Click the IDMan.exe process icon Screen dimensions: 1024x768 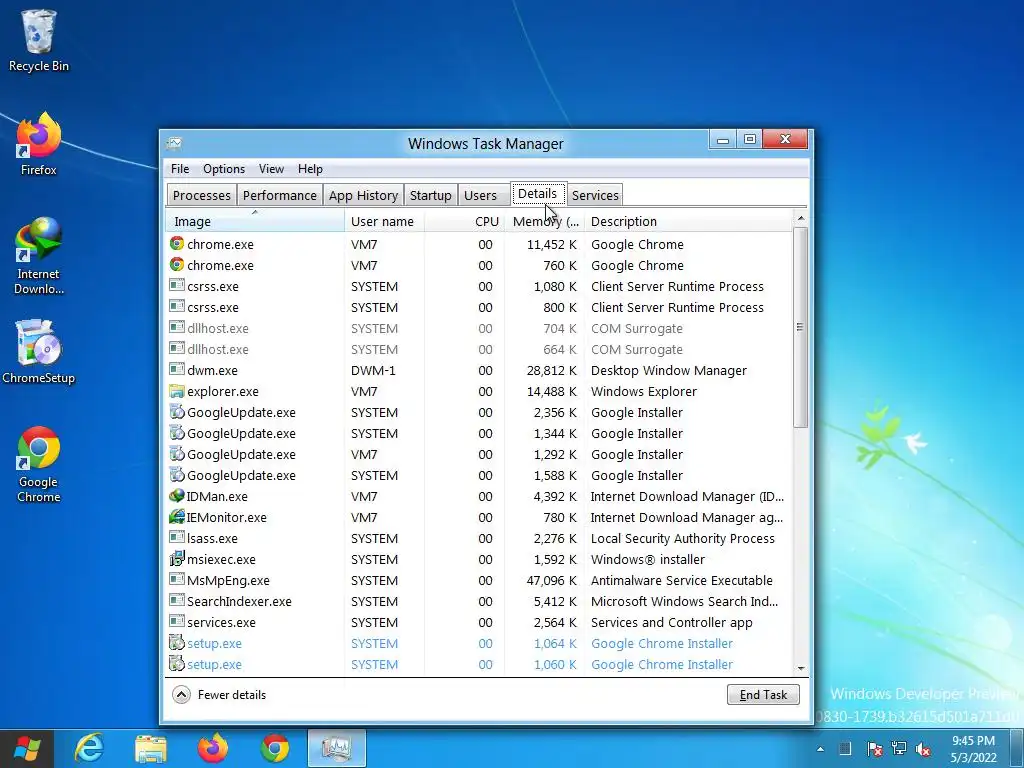176,496
